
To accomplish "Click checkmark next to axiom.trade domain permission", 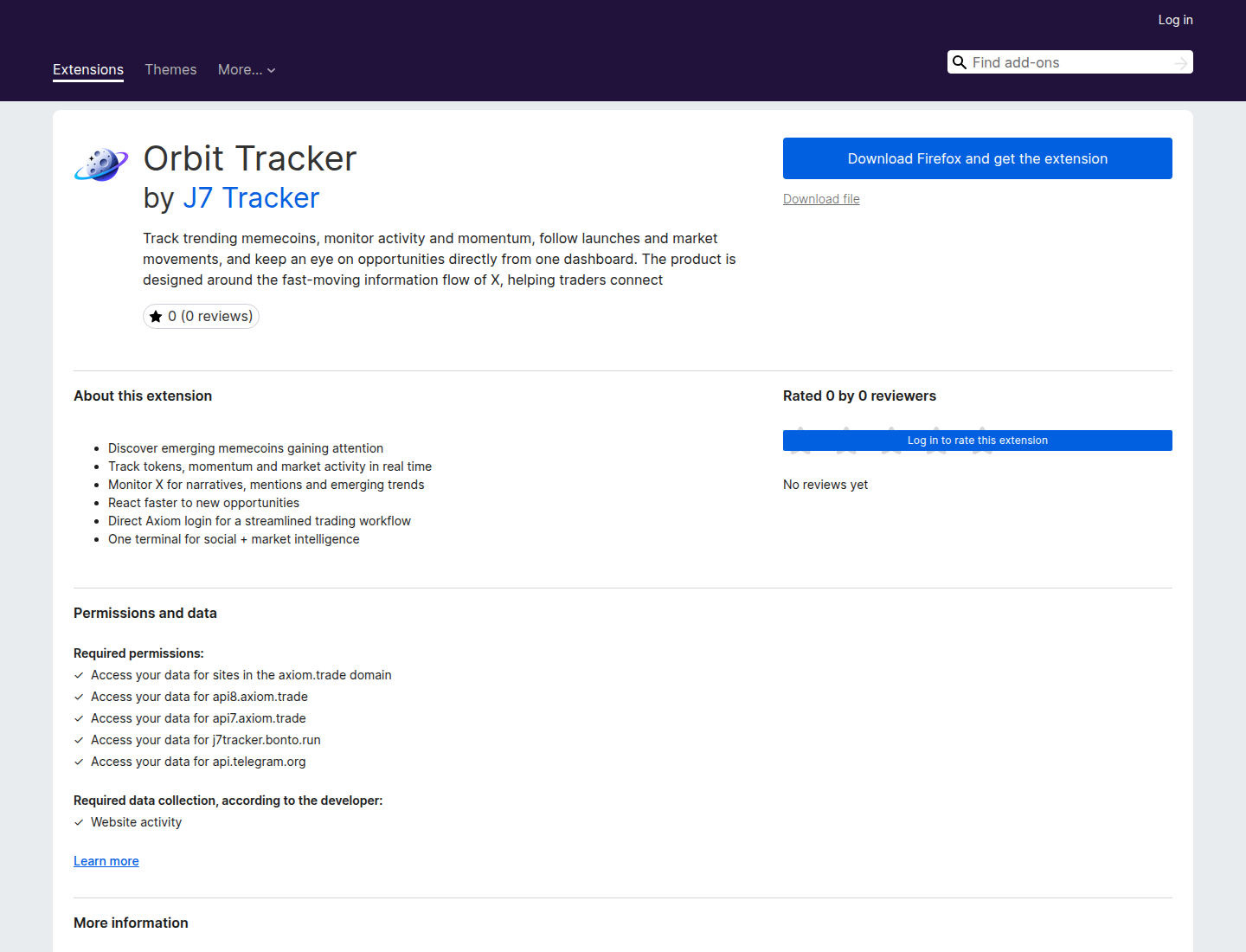I will [79, 675].
